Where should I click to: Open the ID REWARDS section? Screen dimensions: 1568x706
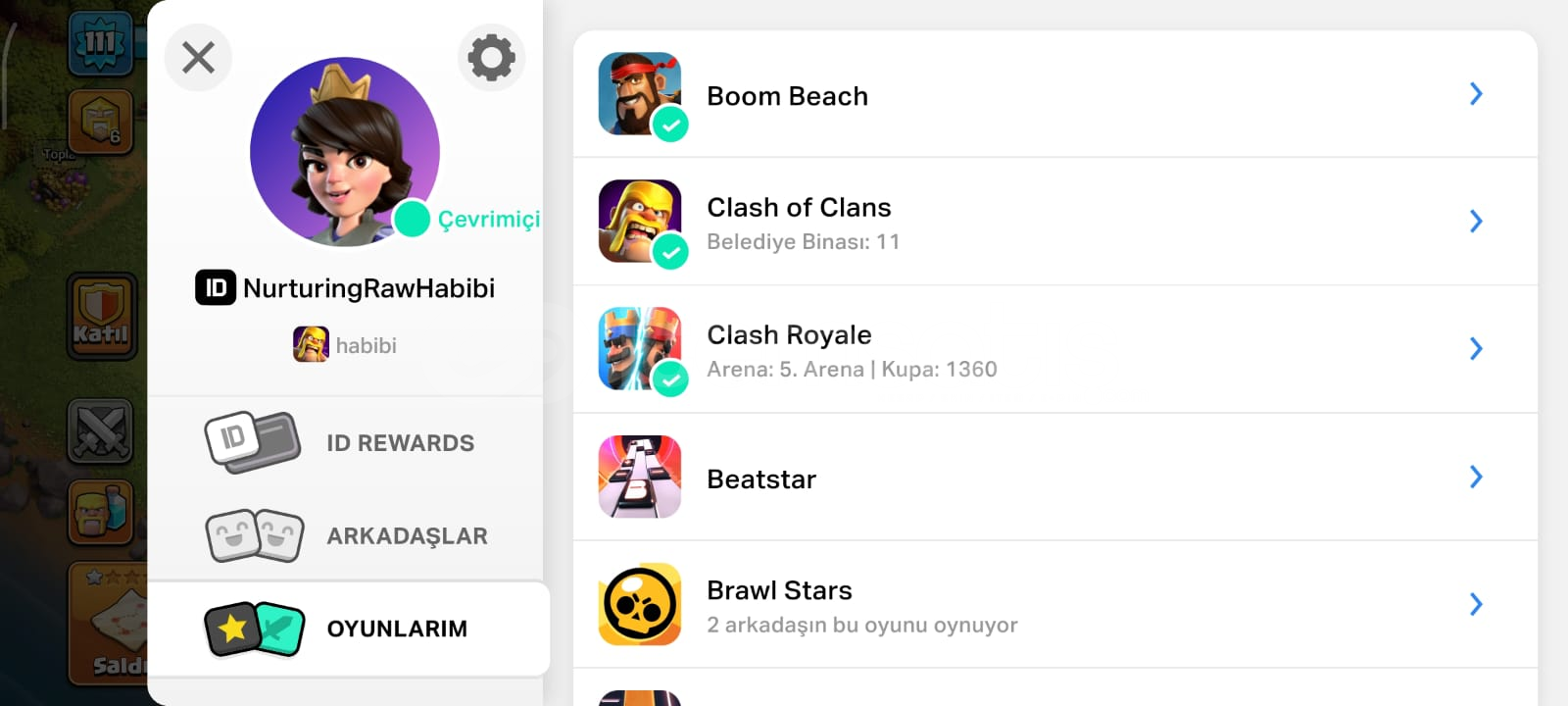400,443
